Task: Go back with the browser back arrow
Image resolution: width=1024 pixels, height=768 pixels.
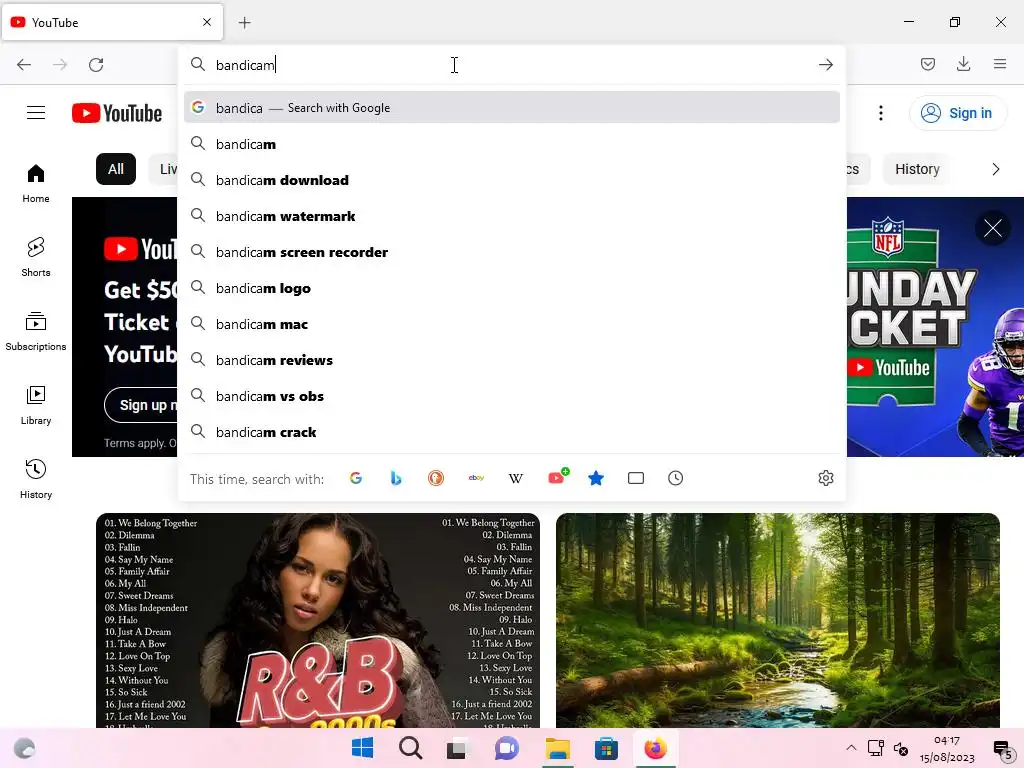Action: 24,65
